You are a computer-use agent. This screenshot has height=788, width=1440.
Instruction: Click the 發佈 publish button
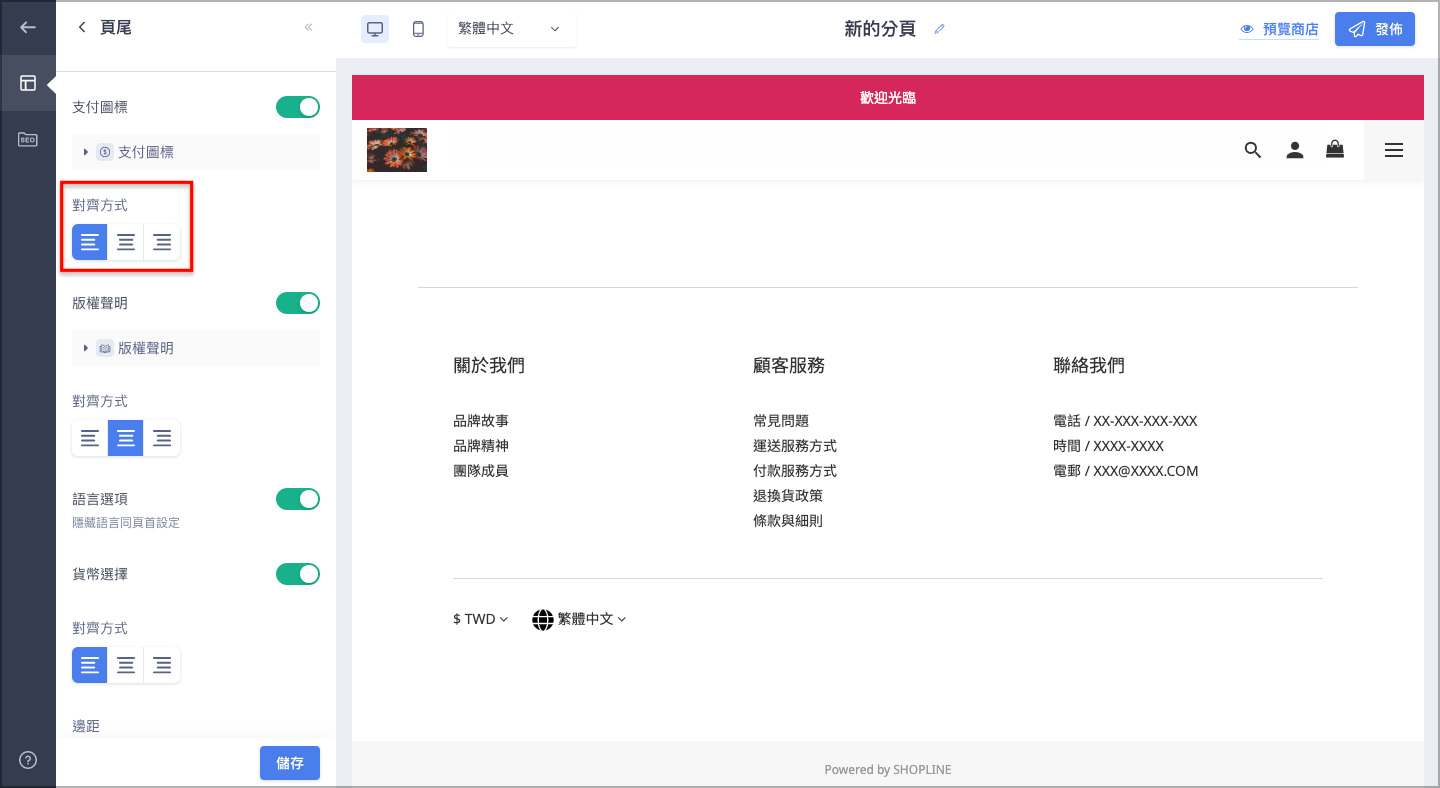(1375, 29)
